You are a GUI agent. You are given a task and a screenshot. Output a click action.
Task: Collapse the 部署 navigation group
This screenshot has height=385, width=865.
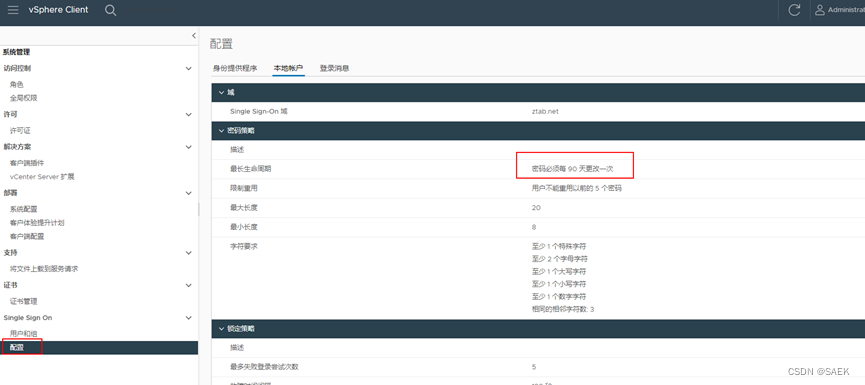[x=189, y=194]
